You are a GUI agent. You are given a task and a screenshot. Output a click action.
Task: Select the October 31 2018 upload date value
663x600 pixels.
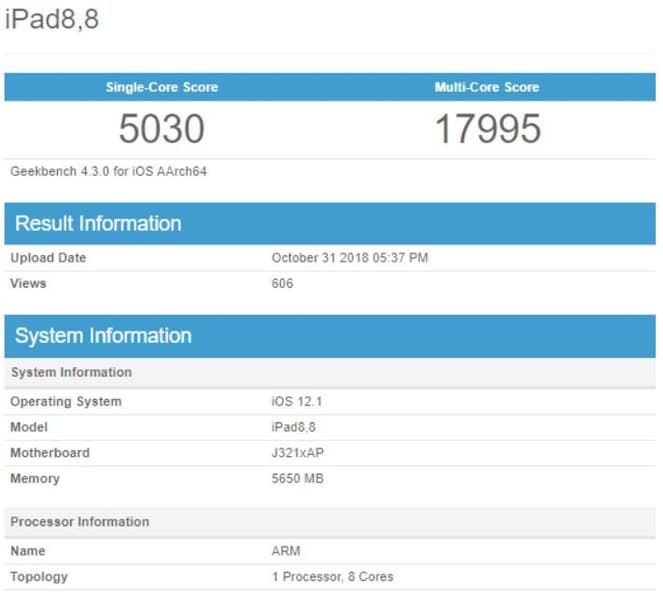350,258
